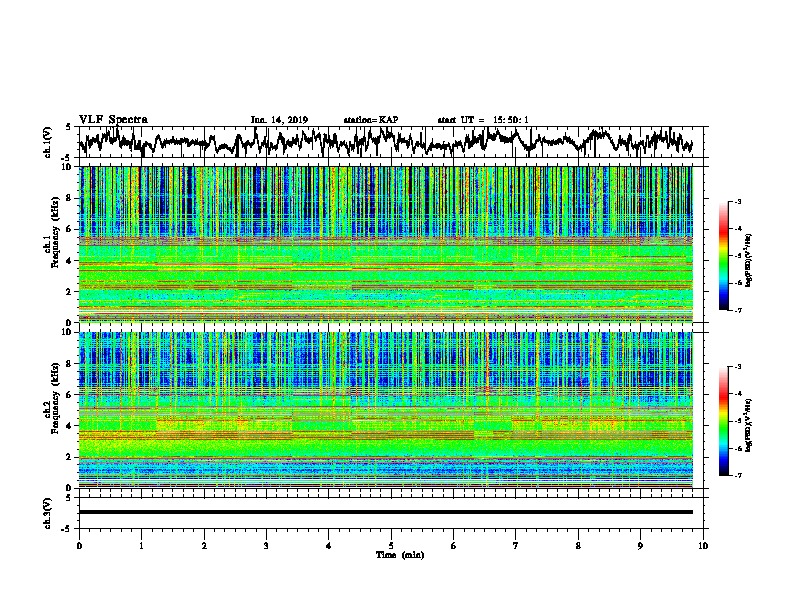Select the date text "Jan. 14, 2019"
The width and height of the screenshot is (792, 612).
pyautogui.click(x=279, y=120)
